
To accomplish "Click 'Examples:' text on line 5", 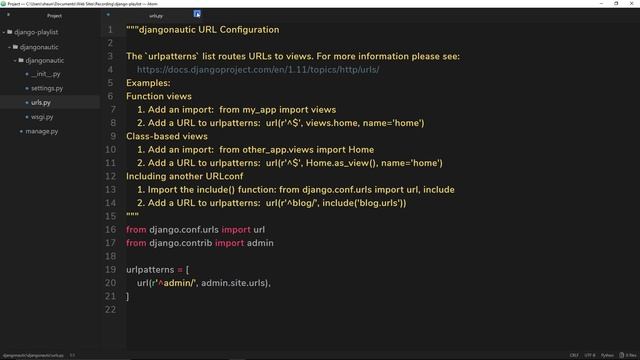I will pos(148,83).
